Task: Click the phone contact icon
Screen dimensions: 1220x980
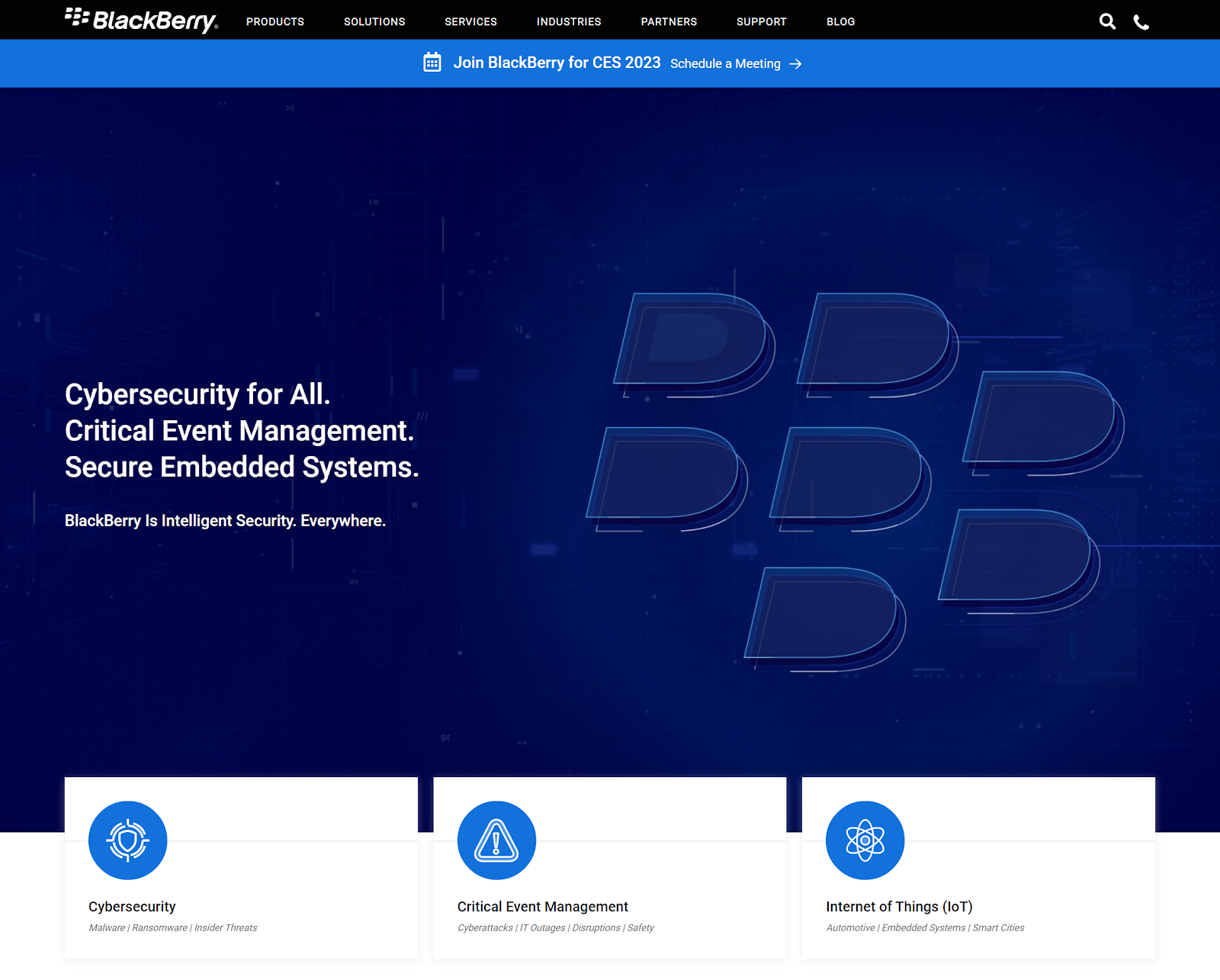Action: tap(1141, 22)
